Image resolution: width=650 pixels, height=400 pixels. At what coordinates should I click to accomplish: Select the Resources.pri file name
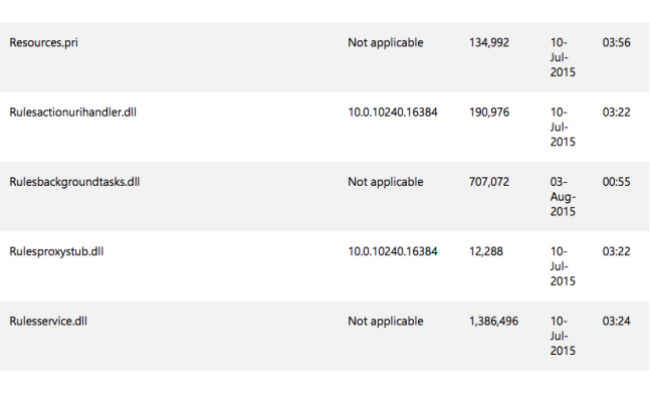44,43
